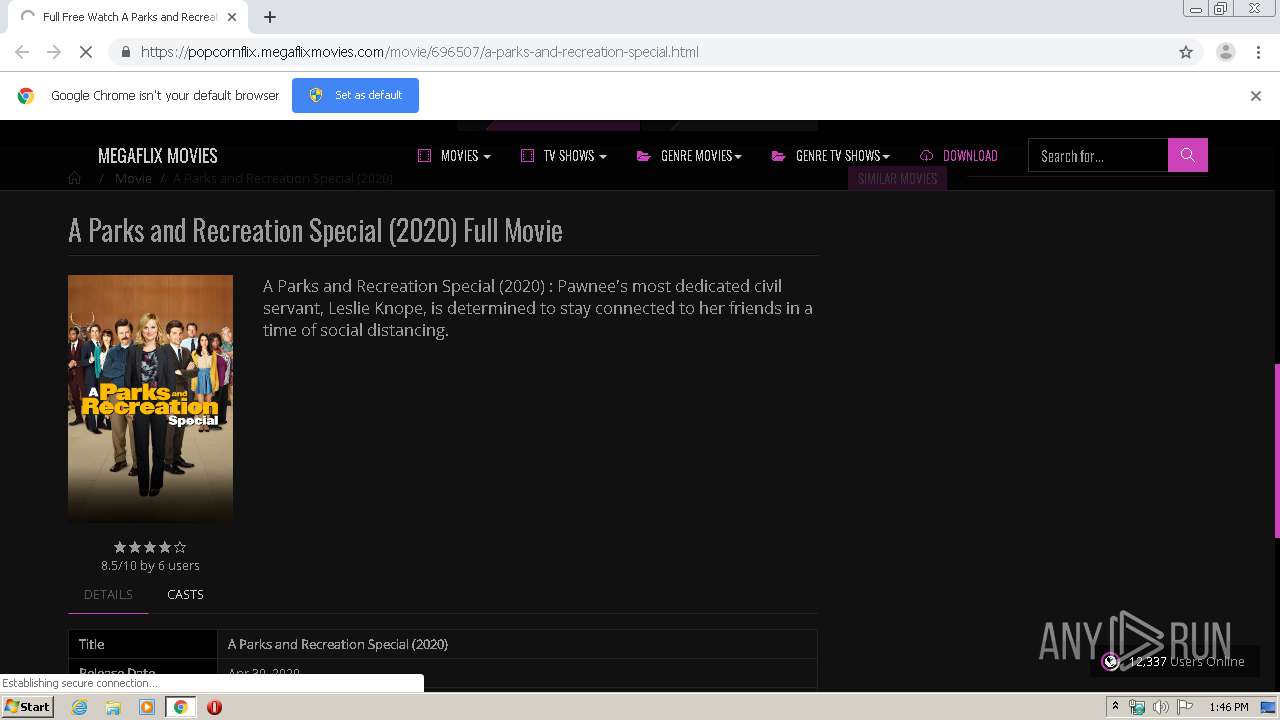This screenshot has height=720, width=1280.
Task: Switch to the CASTS tab
Action: click(x=185, y=594)
